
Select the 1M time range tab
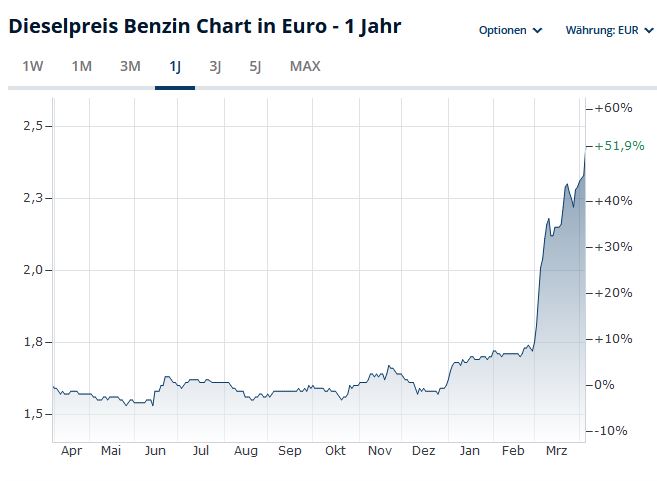pos(82,67)
